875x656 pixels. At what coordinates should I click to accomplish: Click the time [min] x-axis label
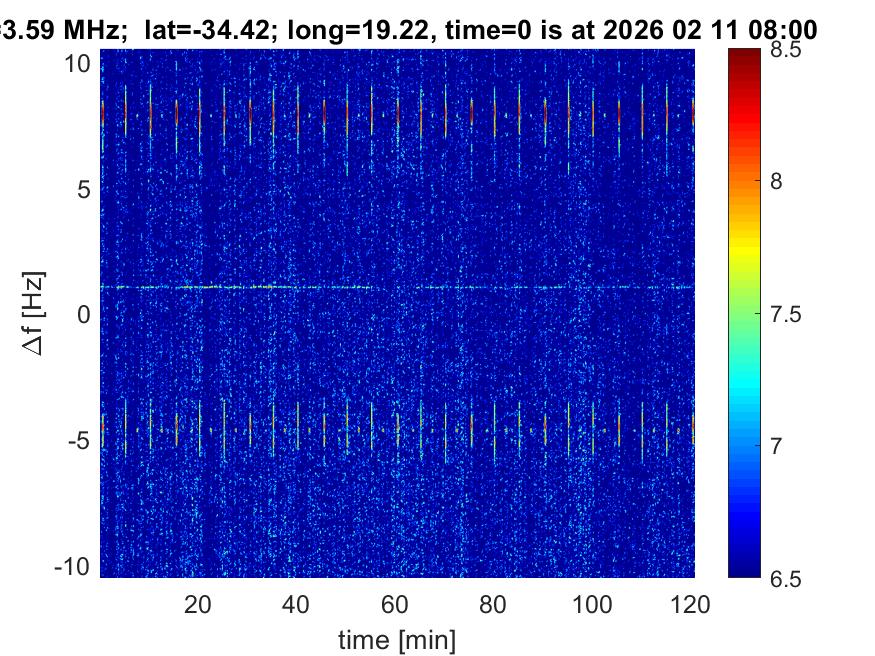[398, 637]
